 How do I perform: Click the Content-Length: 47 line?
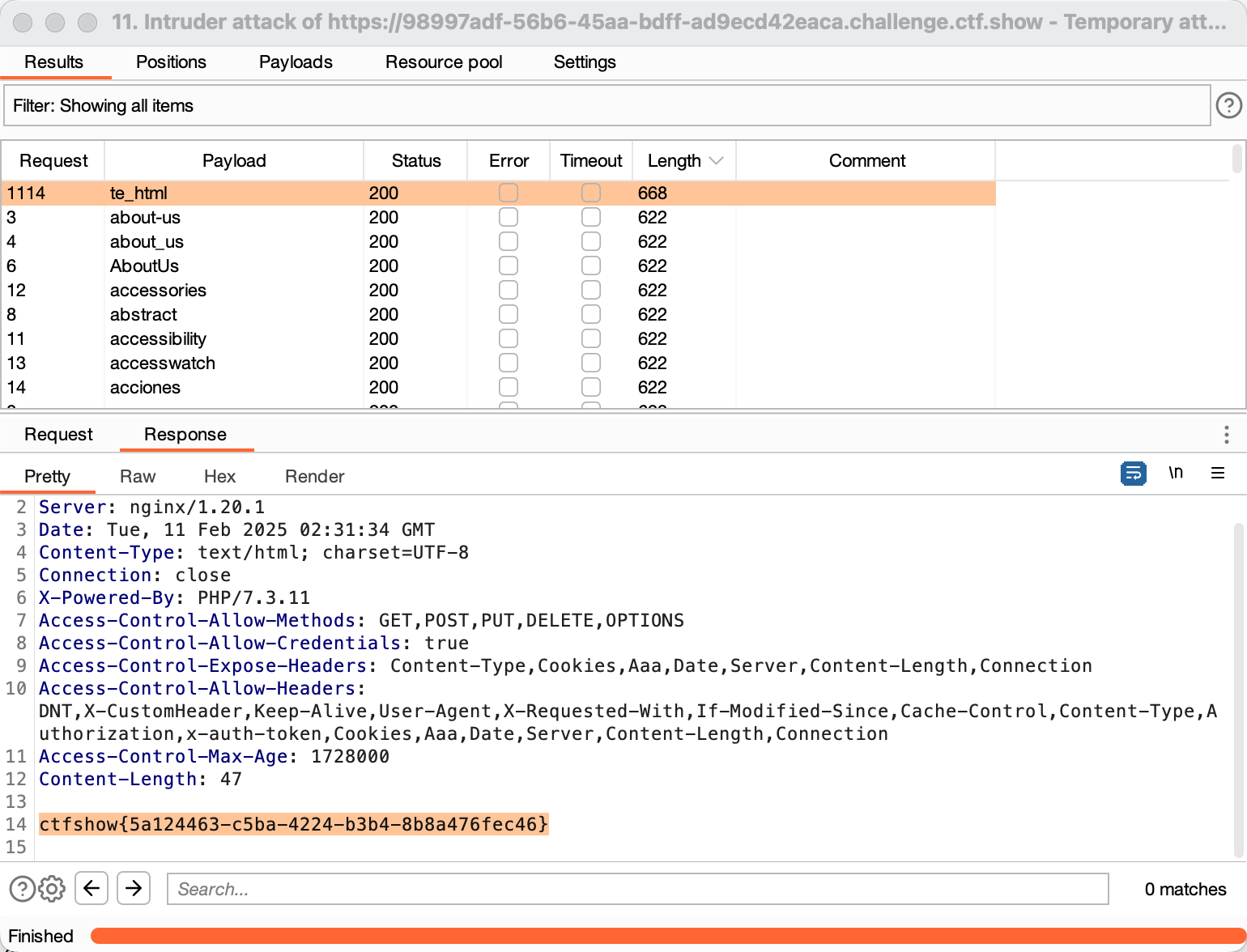[x=140, y=779]
